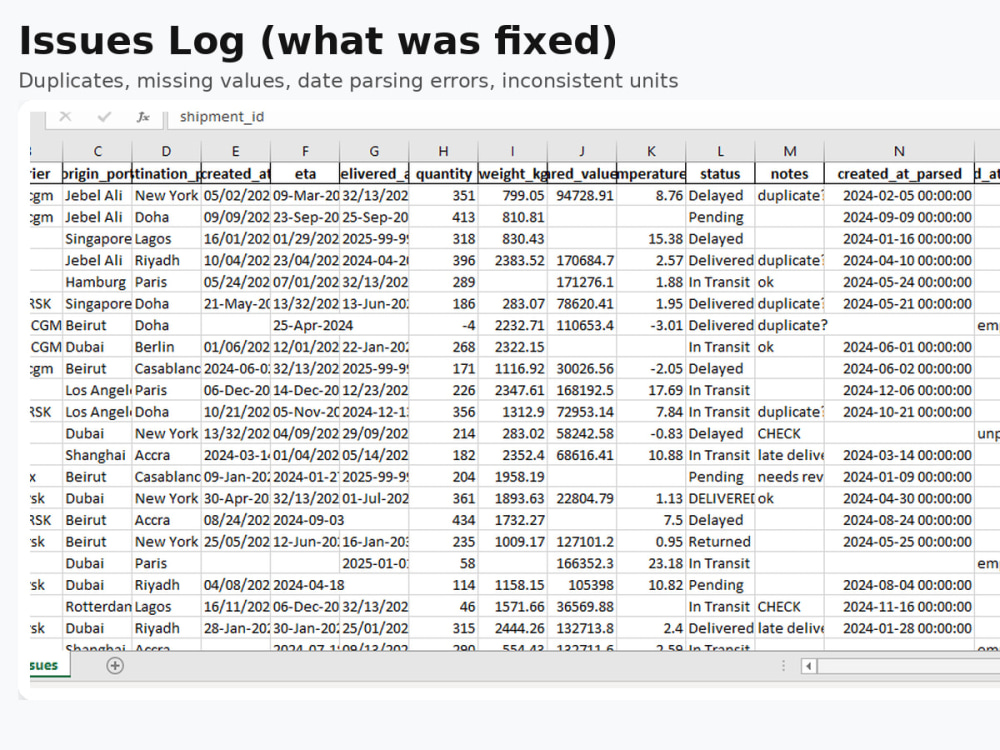
Task: Click the formula bar enter checkmark icon
Action: click(105, 117)
